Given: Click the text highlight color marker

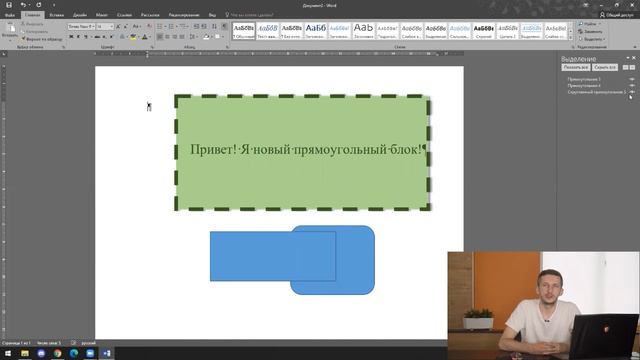Looking at the screenshot, I should pos(133,37).
